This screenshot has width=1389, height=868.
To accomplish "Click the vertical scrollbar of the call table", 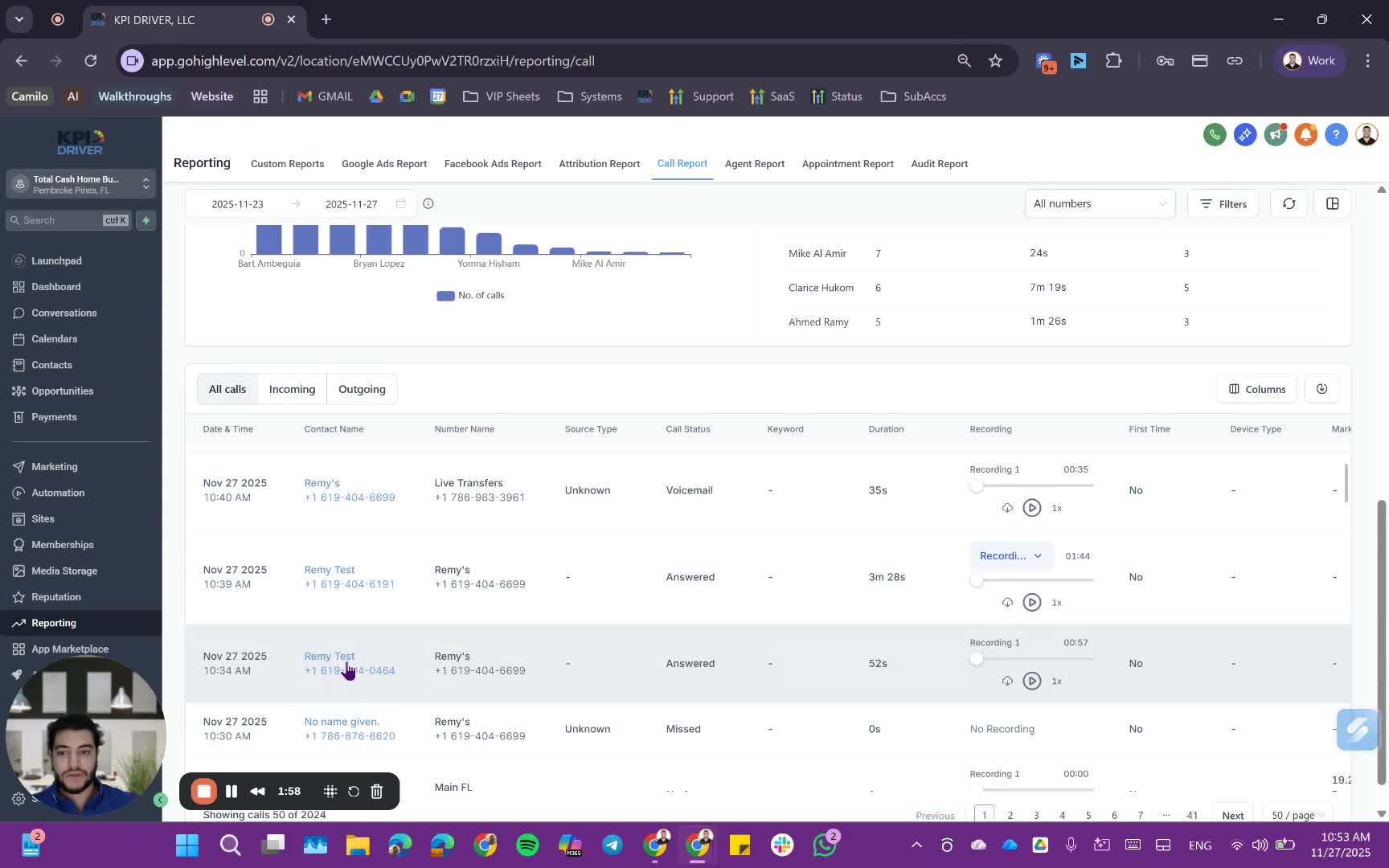I will [x=1346, y=482].
